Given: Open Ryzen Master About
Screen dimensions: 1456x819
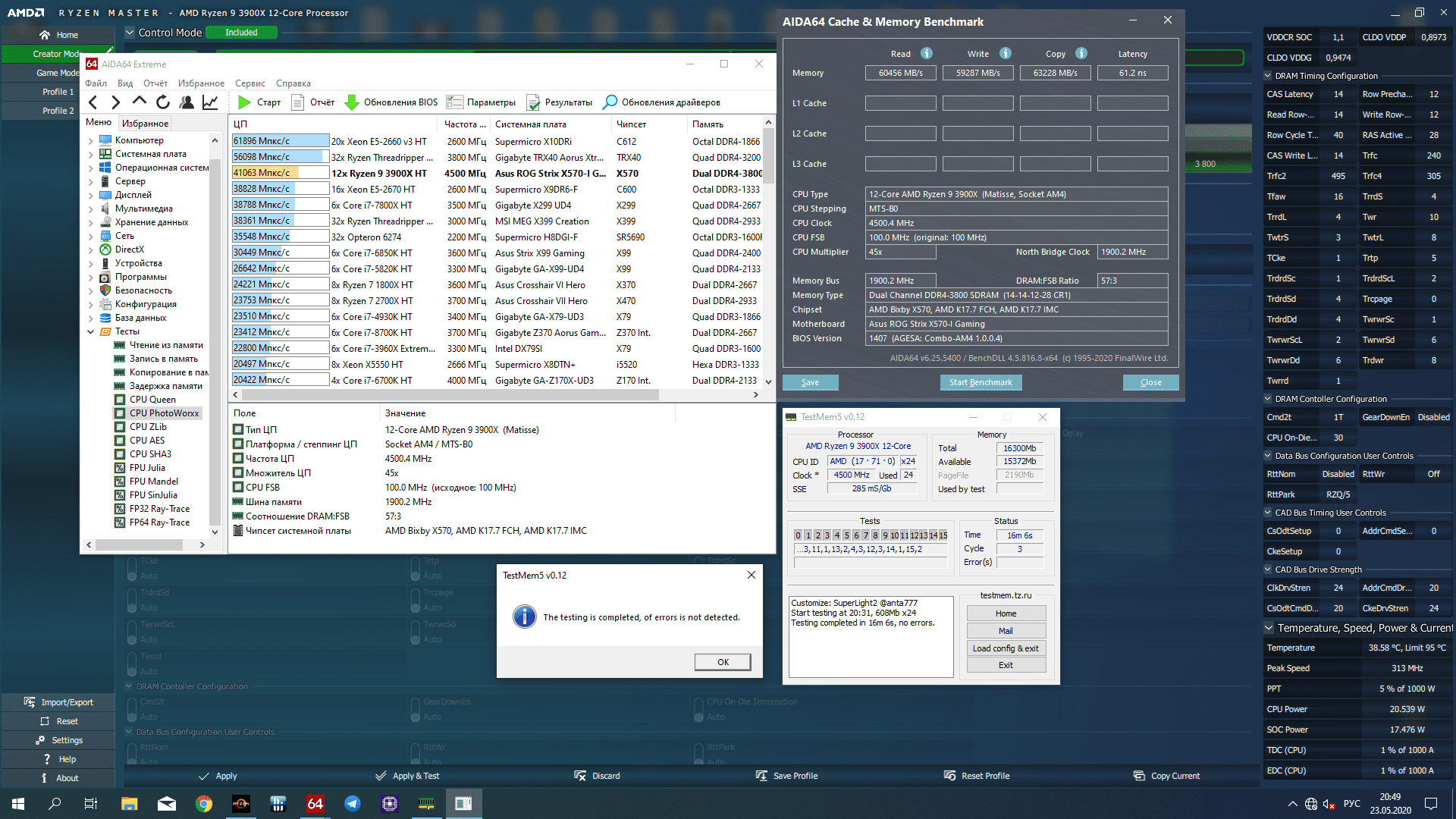Looking at the screenshot, I should [58, 778].
